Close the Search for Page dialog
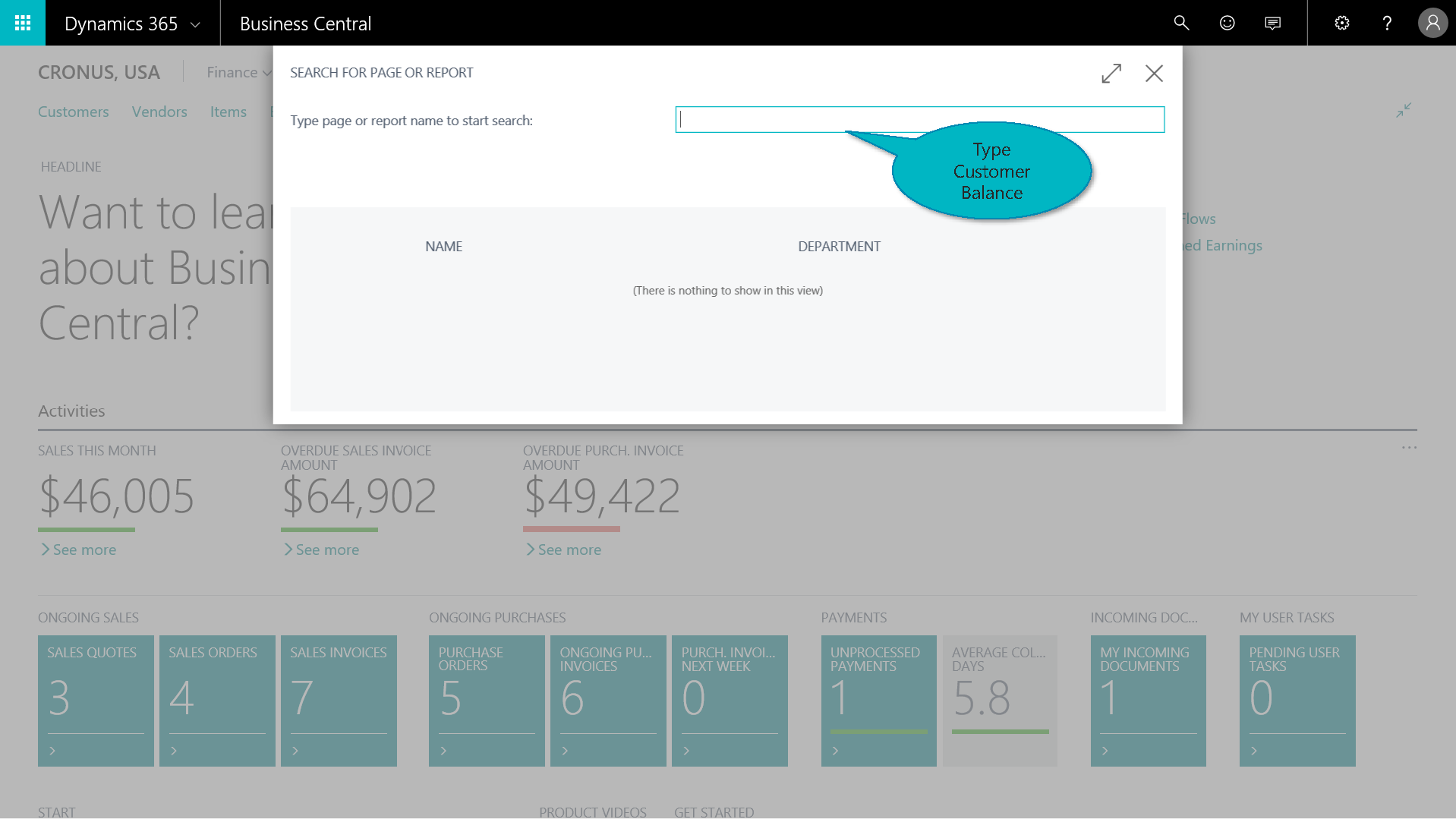 coord(1154,74)
